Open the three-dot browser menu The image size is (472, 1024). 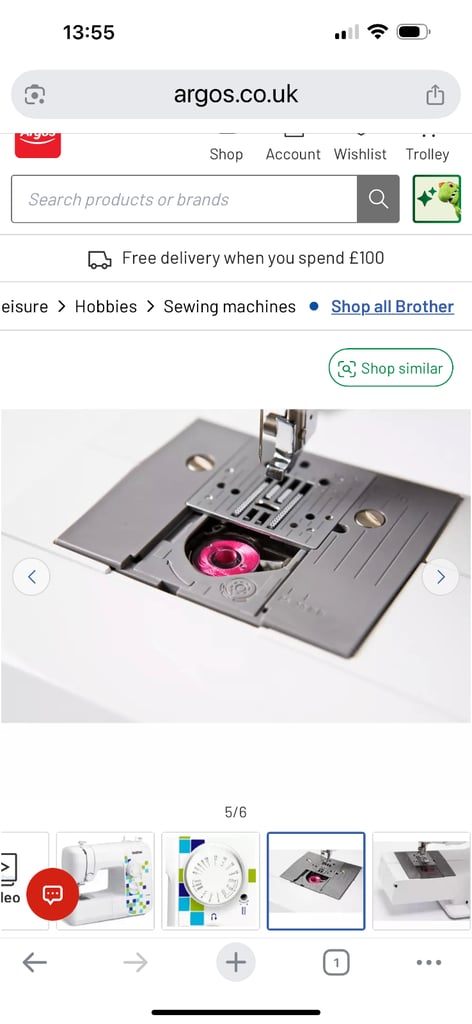click(x=429, y=962)
